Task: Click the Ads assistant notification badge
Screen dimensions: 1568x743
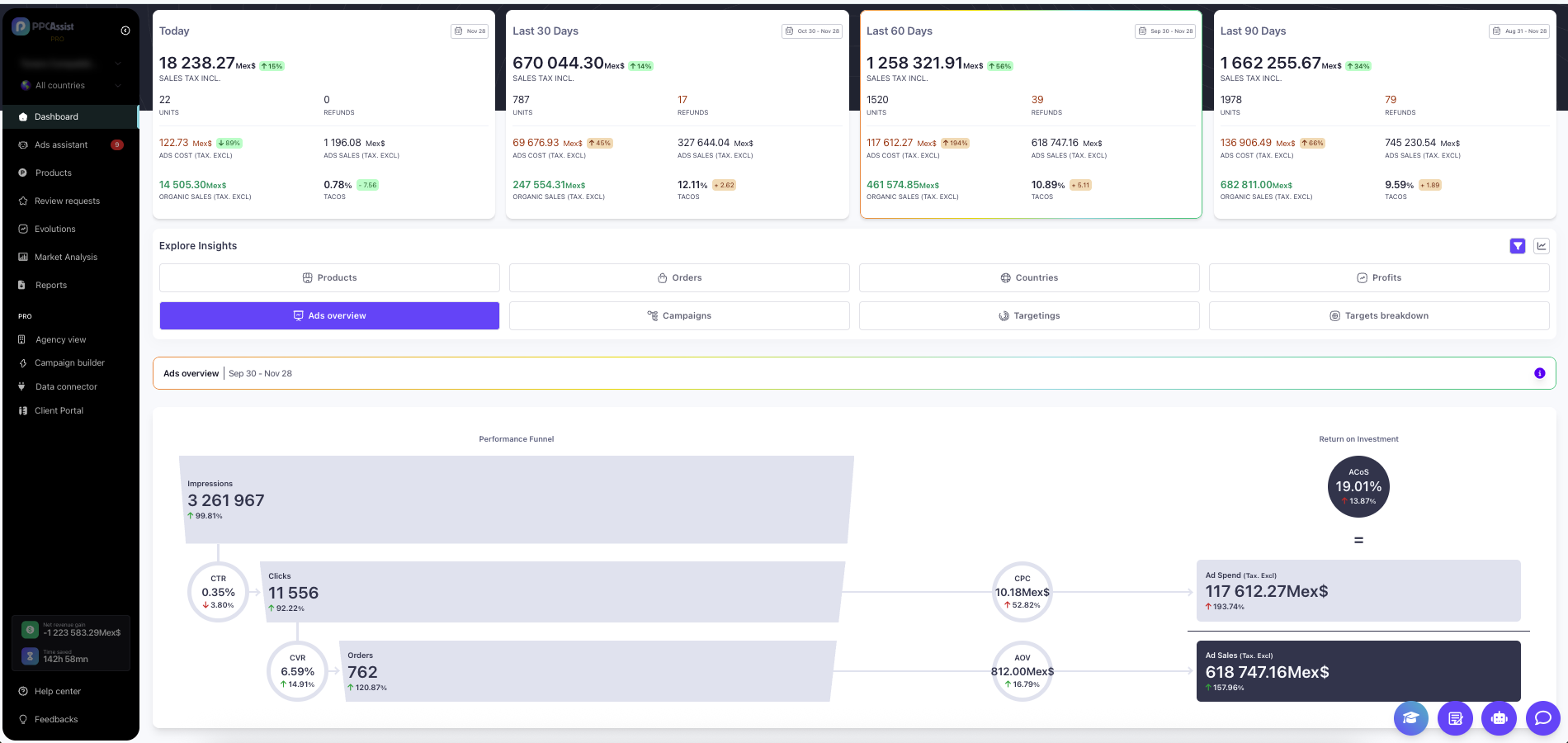Action: [x=117, y=144]
